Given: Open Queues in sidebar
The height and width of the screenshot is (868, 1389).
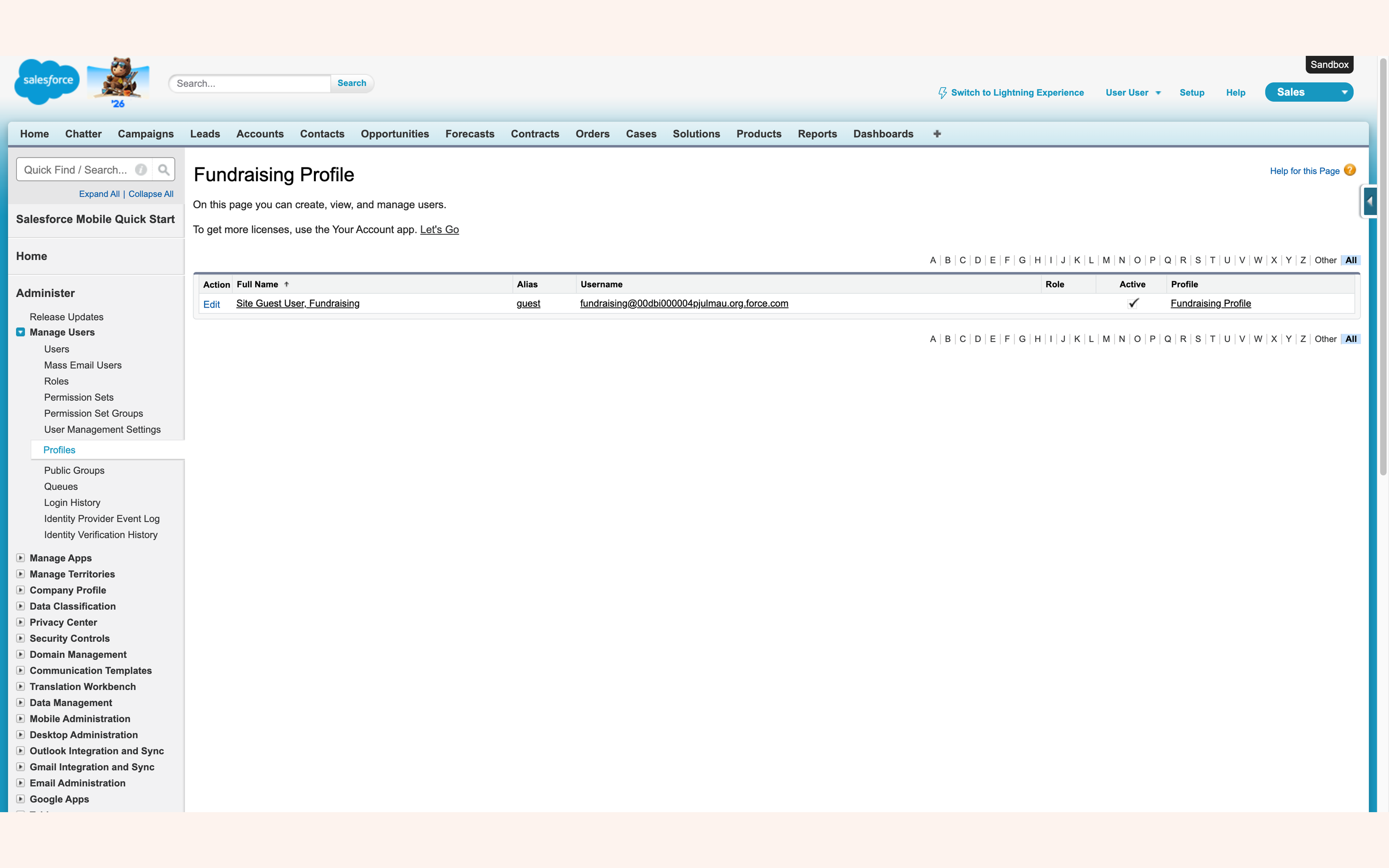Looking at the screenshot, I should click(61, 486).
